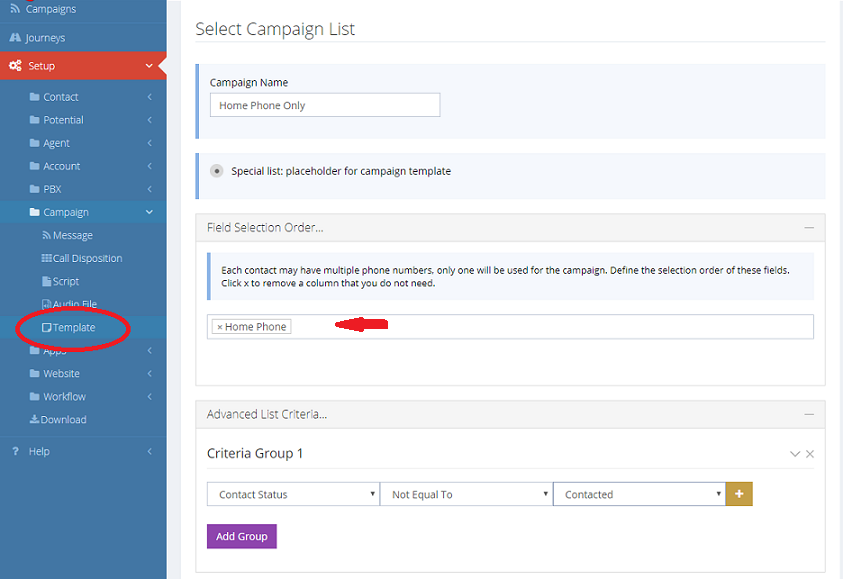The height and width of the screenshot is (579, 843).
Task: Open the Contact Status dropdown
Action: pos(292,494)
